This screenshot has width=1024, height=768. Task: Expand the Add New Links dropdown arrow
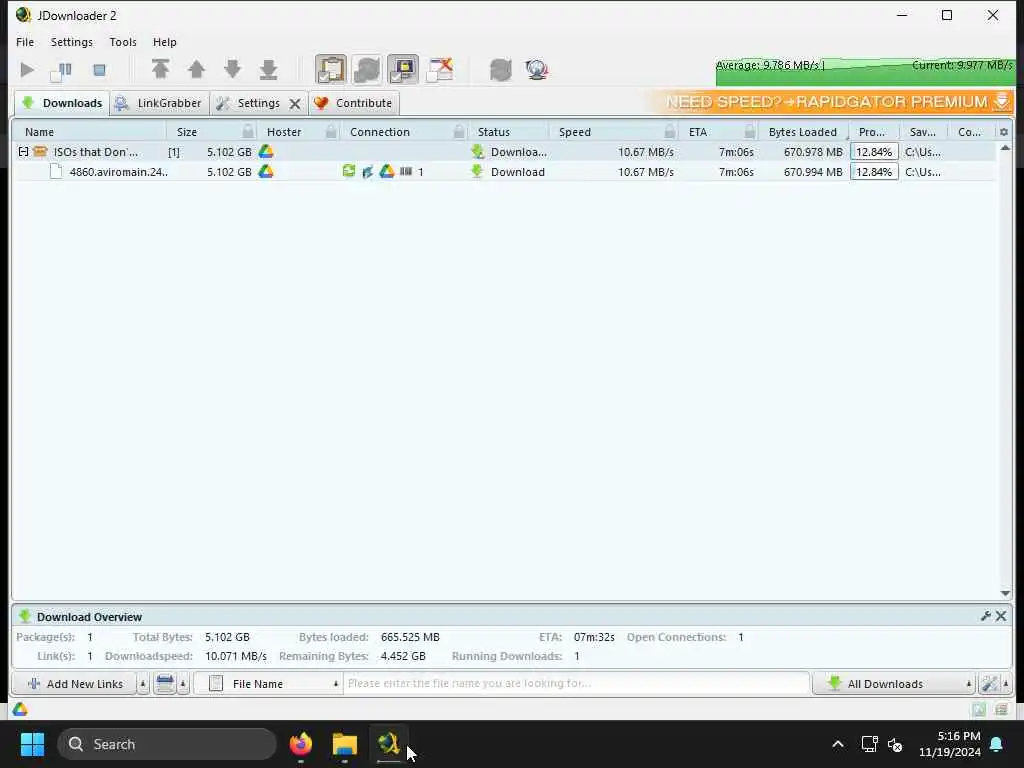143,684
